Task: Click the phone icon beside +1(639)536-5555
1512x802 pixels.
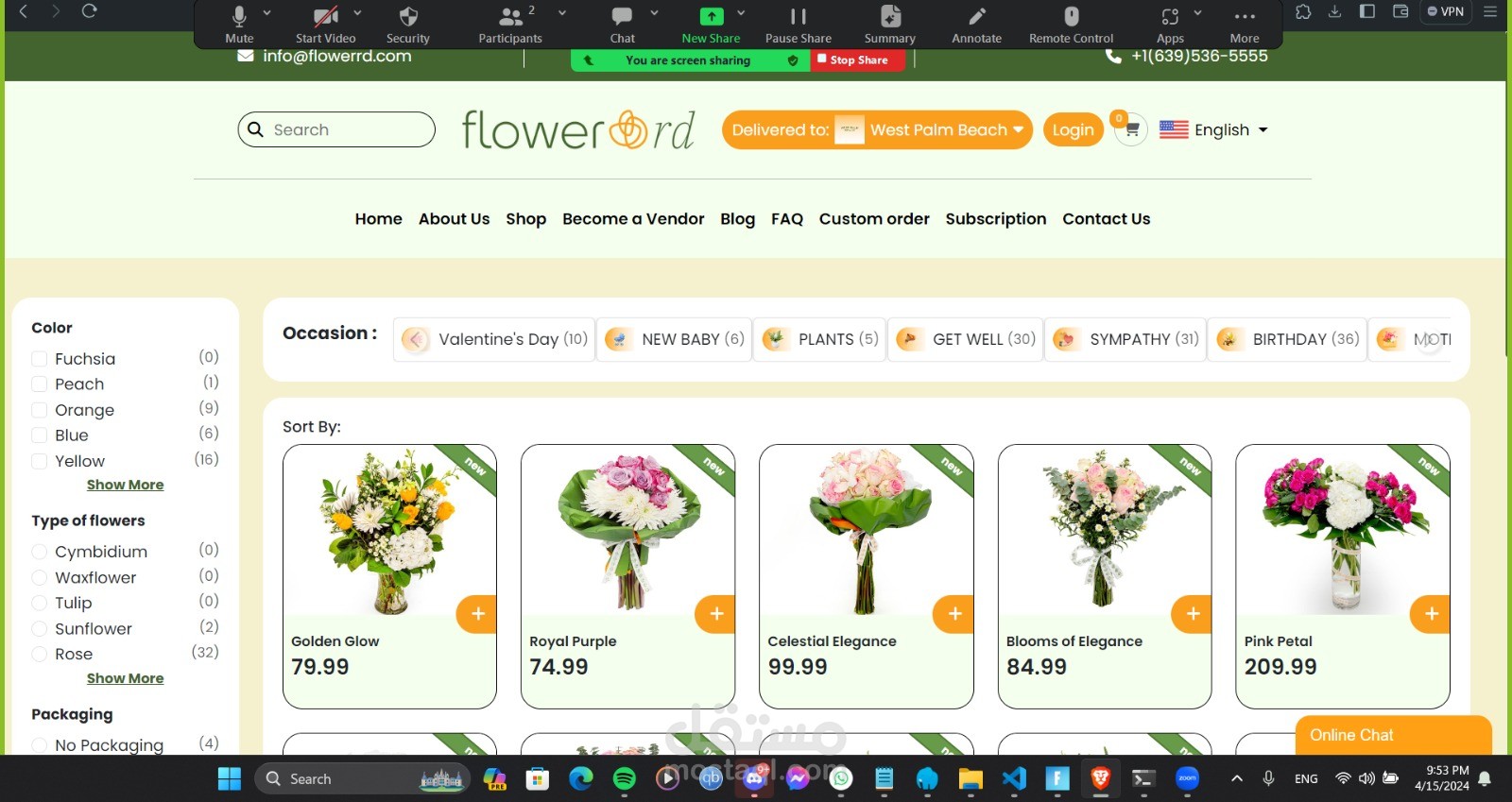Action: click(1113, 56)
